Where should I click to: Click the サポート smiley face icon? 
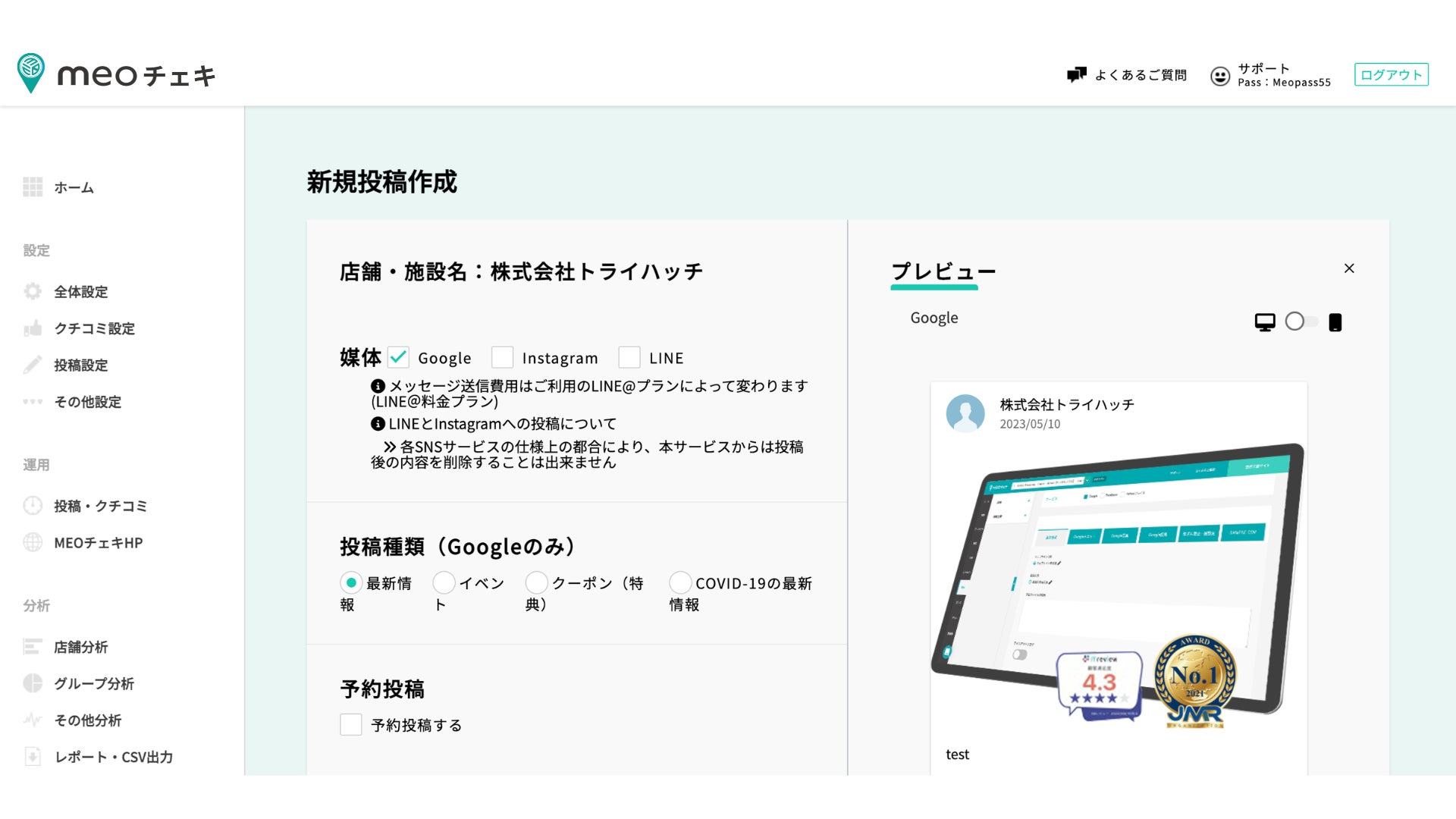[1219, 76]
